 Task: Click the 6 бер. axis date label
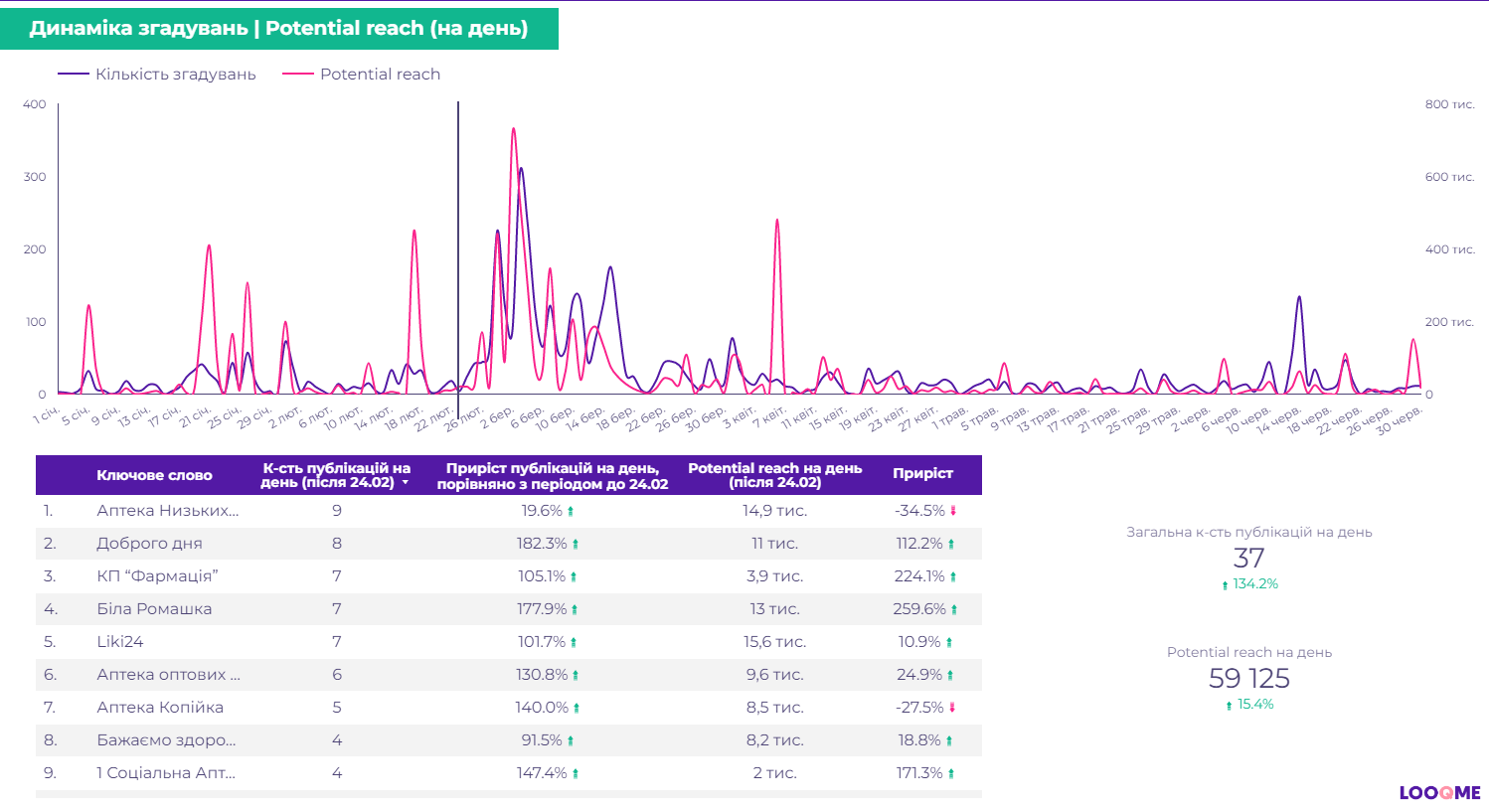point(527,416)
